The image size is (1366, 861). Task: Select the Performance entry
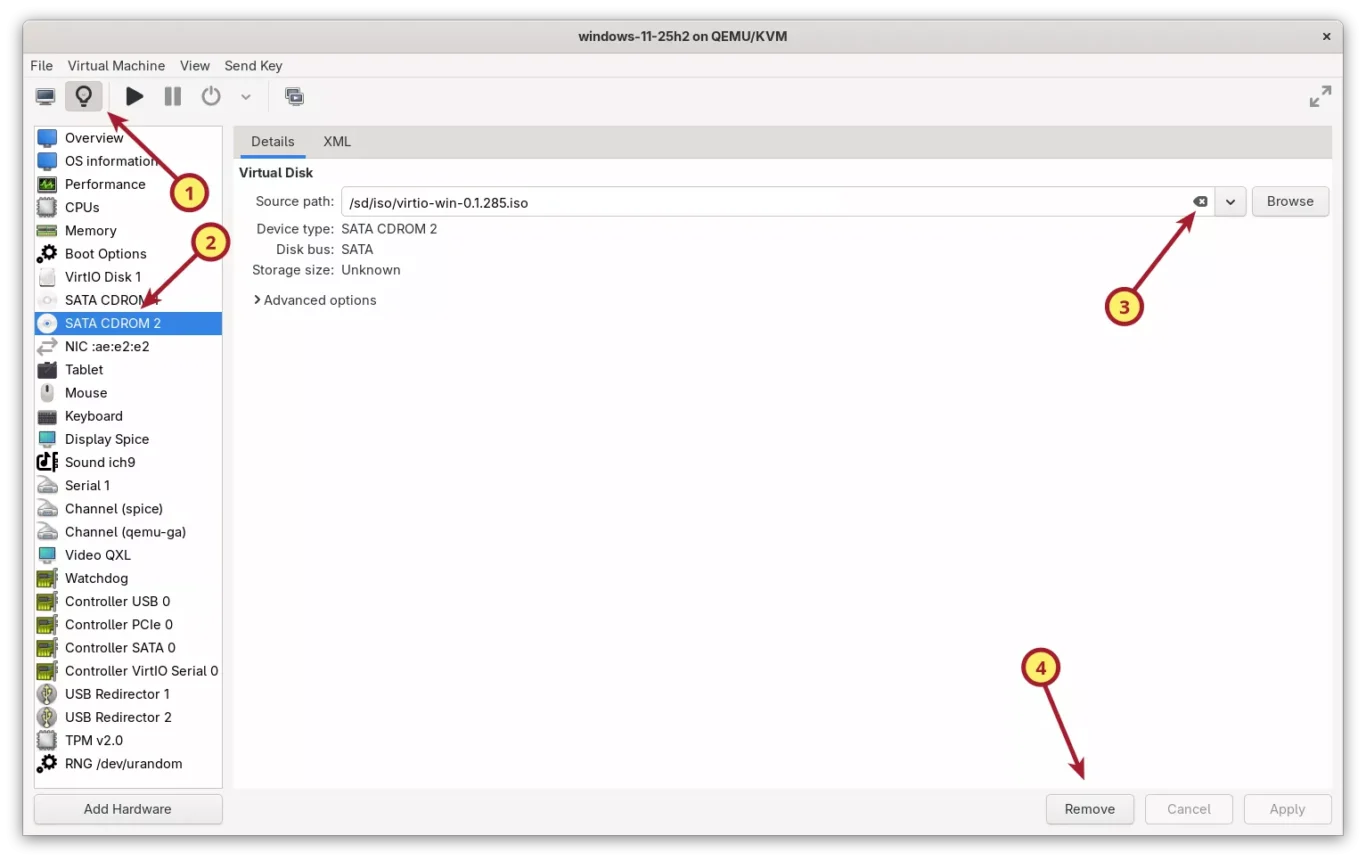(128, 184)
